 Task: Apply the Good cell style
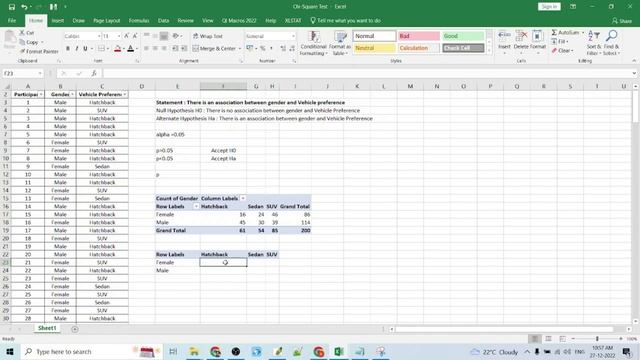[x=463, y=36]
